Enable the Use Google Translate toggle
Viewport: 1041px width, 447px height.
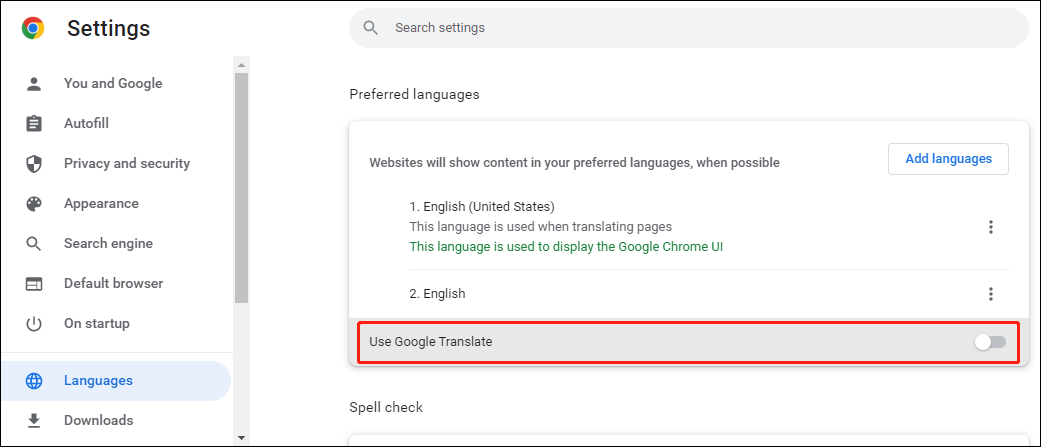coord(990,343)
